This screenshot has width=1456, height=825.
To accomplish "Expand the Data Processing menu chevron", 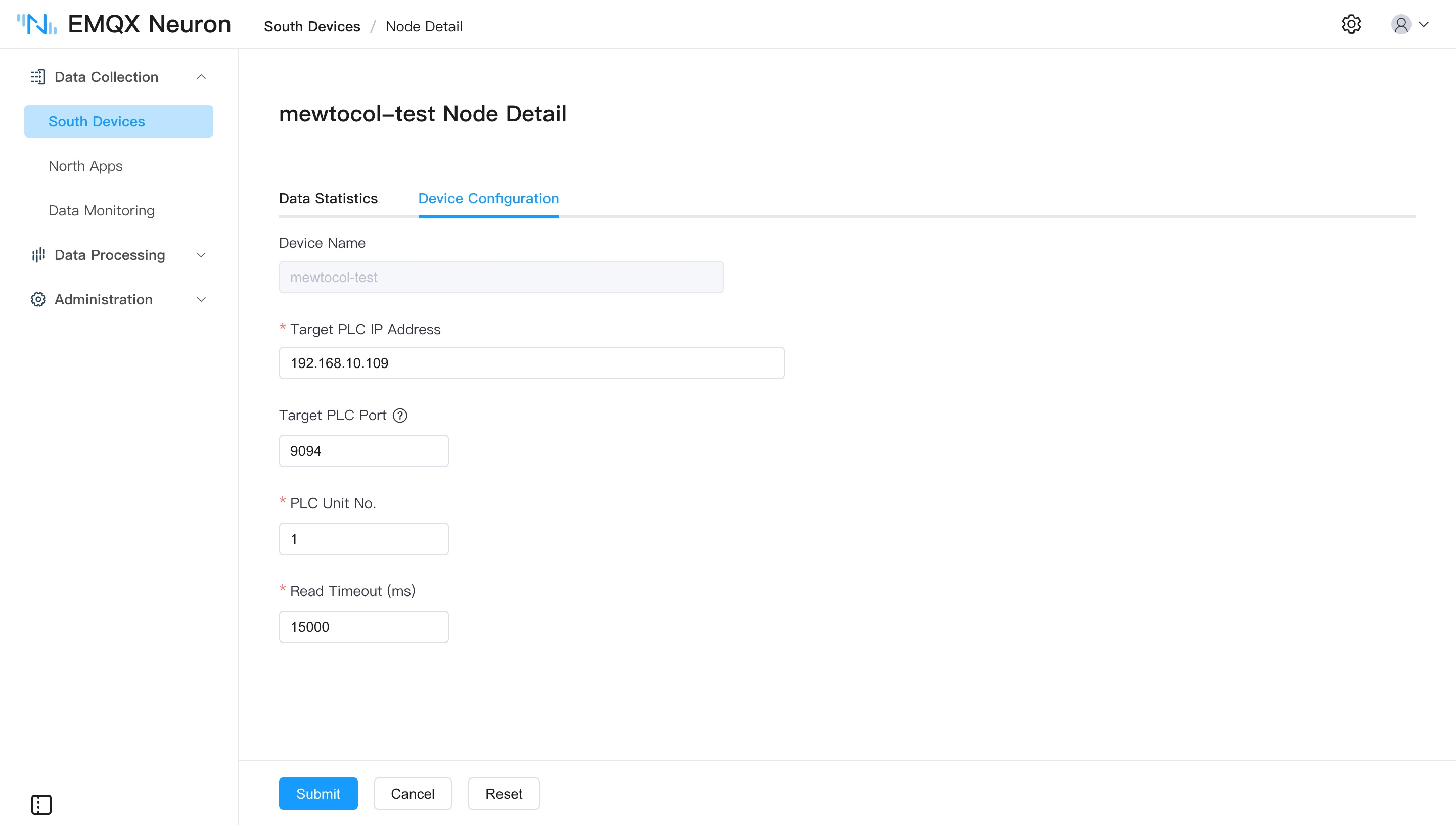I will coord(201,255).
